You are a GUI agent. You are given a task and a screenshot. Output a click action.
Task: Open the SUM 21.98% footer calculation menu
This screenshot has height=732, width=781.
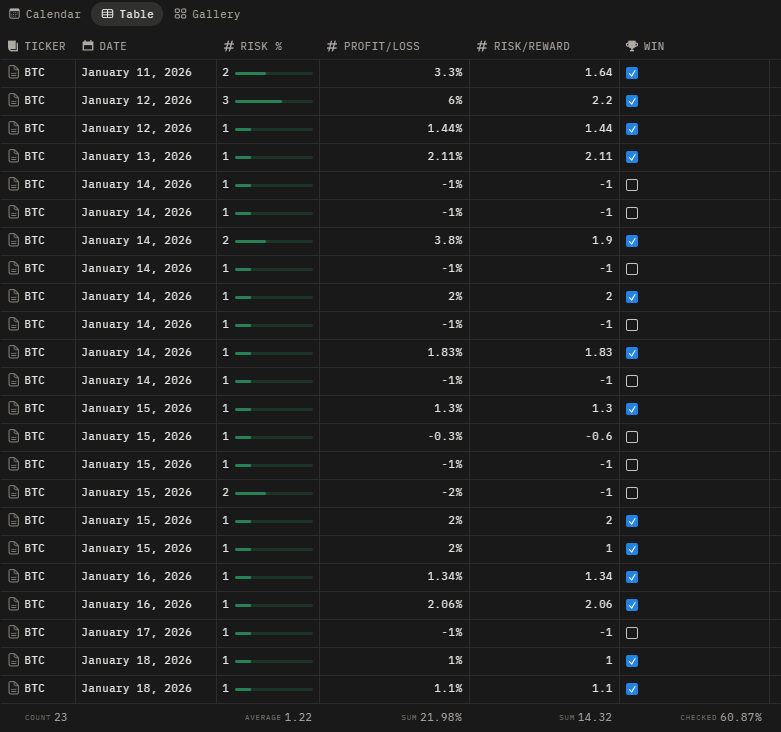(431, 717)
